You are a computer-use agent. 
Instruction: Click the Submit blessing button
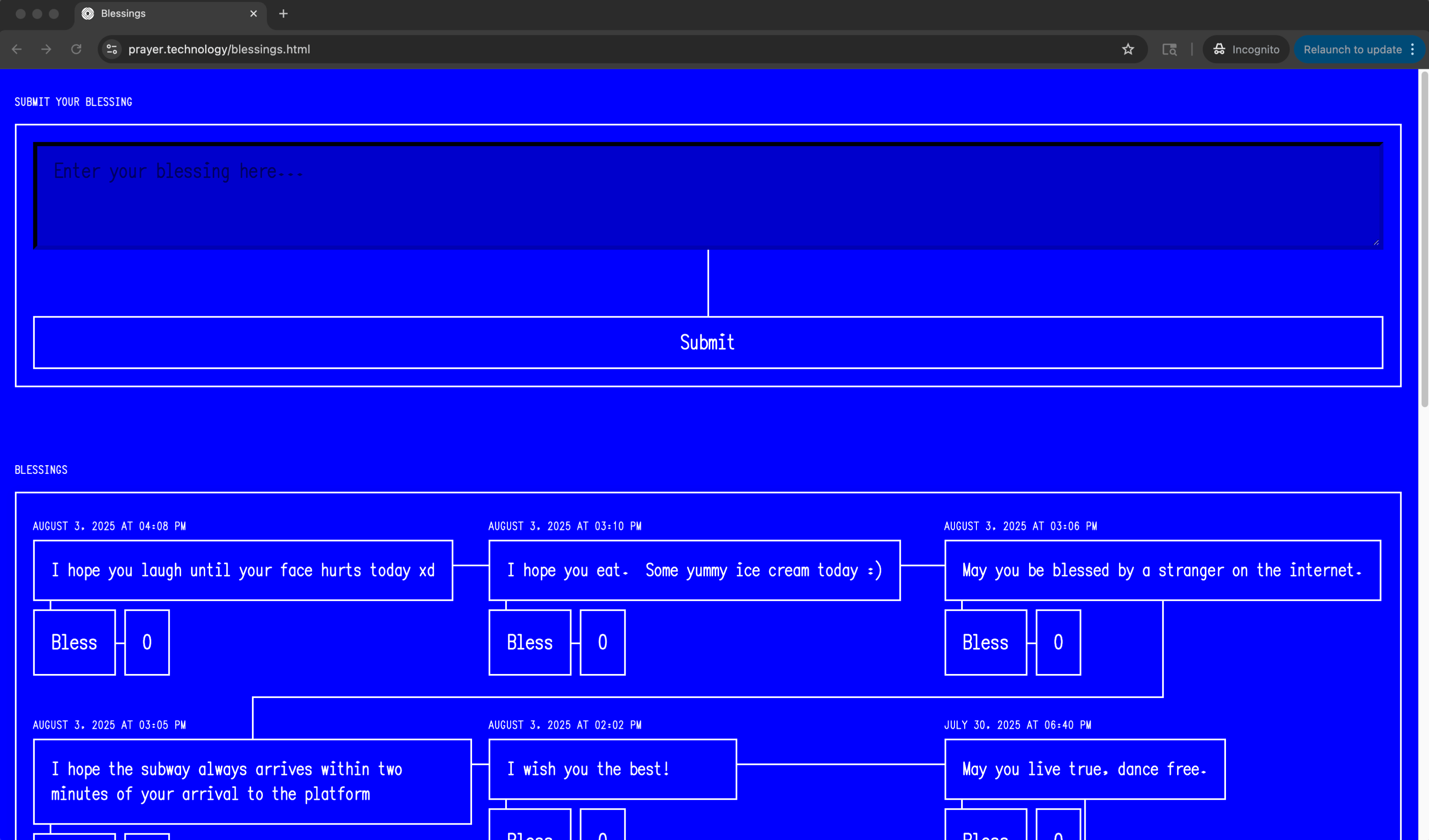707,342
